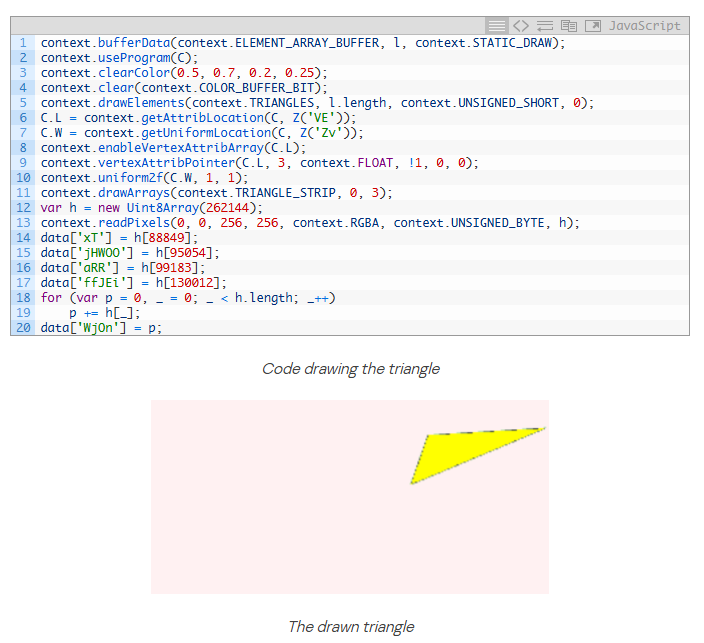Click the JavaScript language label
This screenshot has height=643, width=704.
click(x=644, y=26)
